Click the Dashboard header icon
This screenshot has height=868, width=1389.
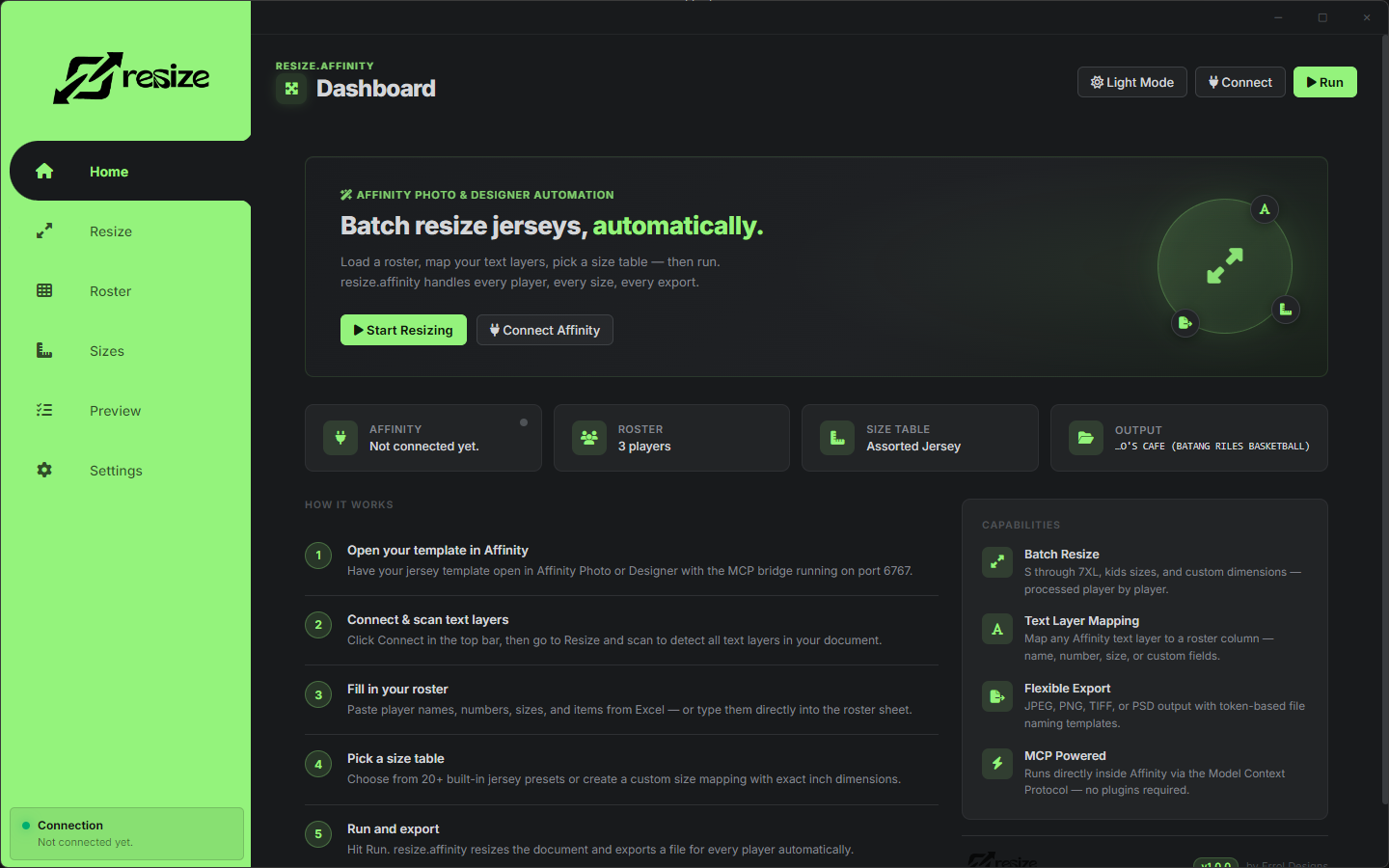pos(291,89)
